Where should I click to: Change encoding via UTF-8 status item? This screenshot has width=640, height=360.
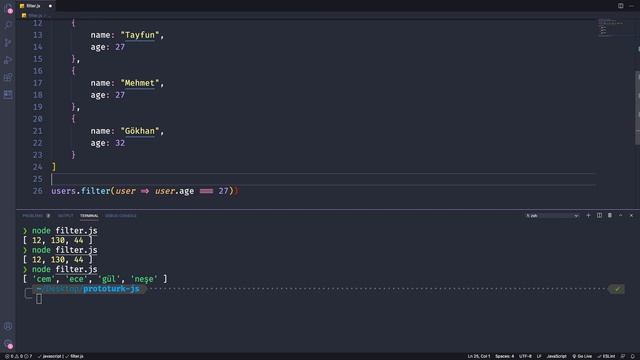[525, 356]
